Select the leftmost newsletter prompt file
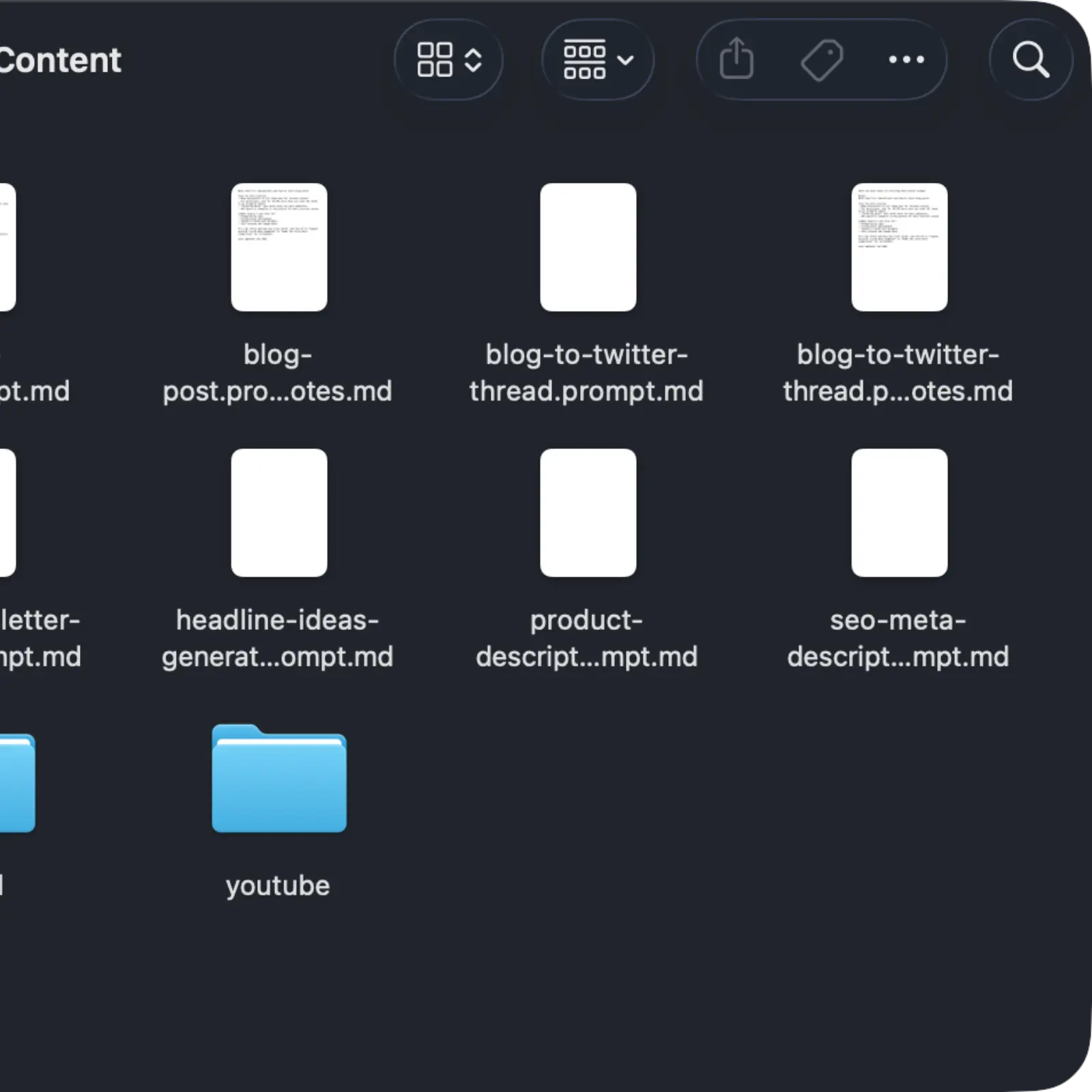The width and height of the screenshot is (1092, 1092). coord(5,512)
